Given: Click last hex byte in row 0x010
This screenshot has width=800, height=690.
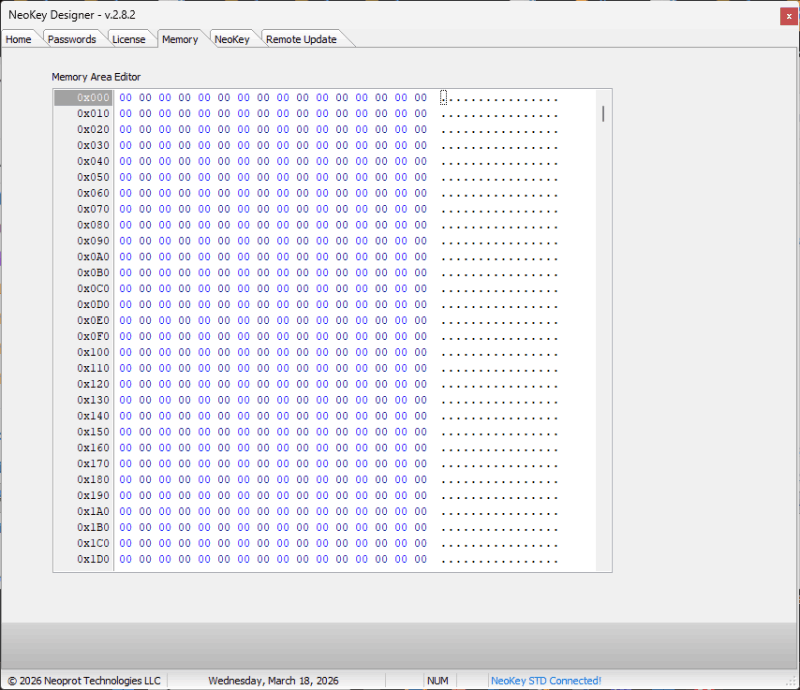Looking at the screenshot, I should pyautogui.click(x=421, y=114).
